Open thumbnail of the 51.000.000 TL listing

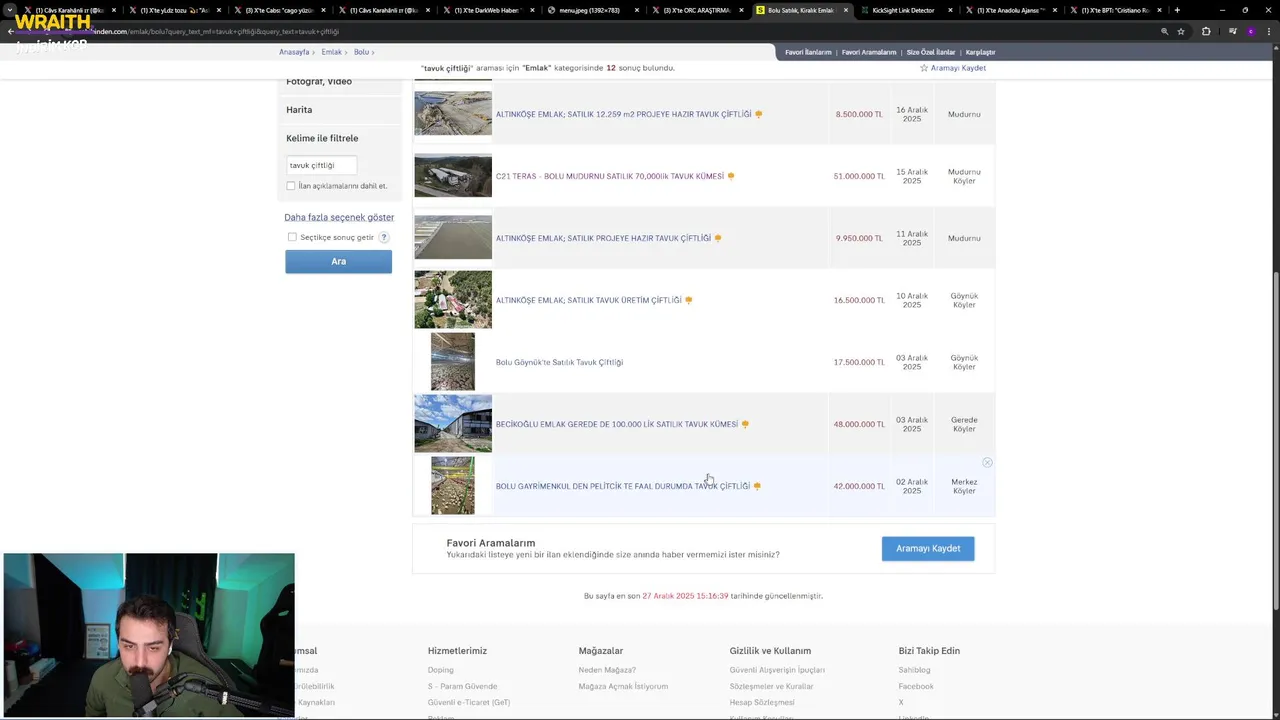[x=453, y=176]
